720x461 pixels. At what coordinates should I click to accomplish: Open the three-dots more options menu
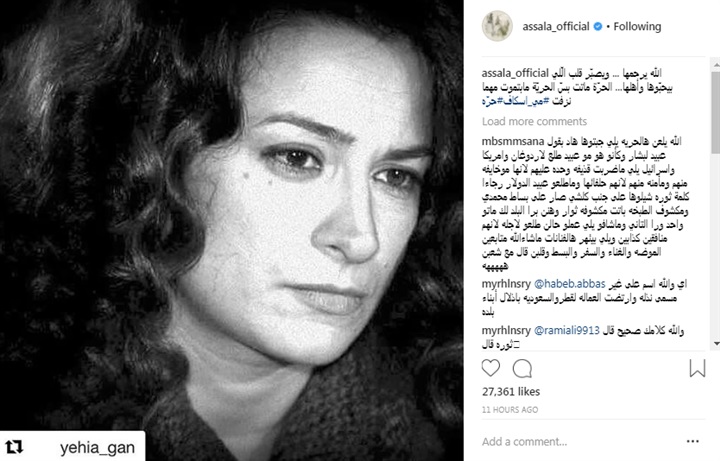(692, 442)
